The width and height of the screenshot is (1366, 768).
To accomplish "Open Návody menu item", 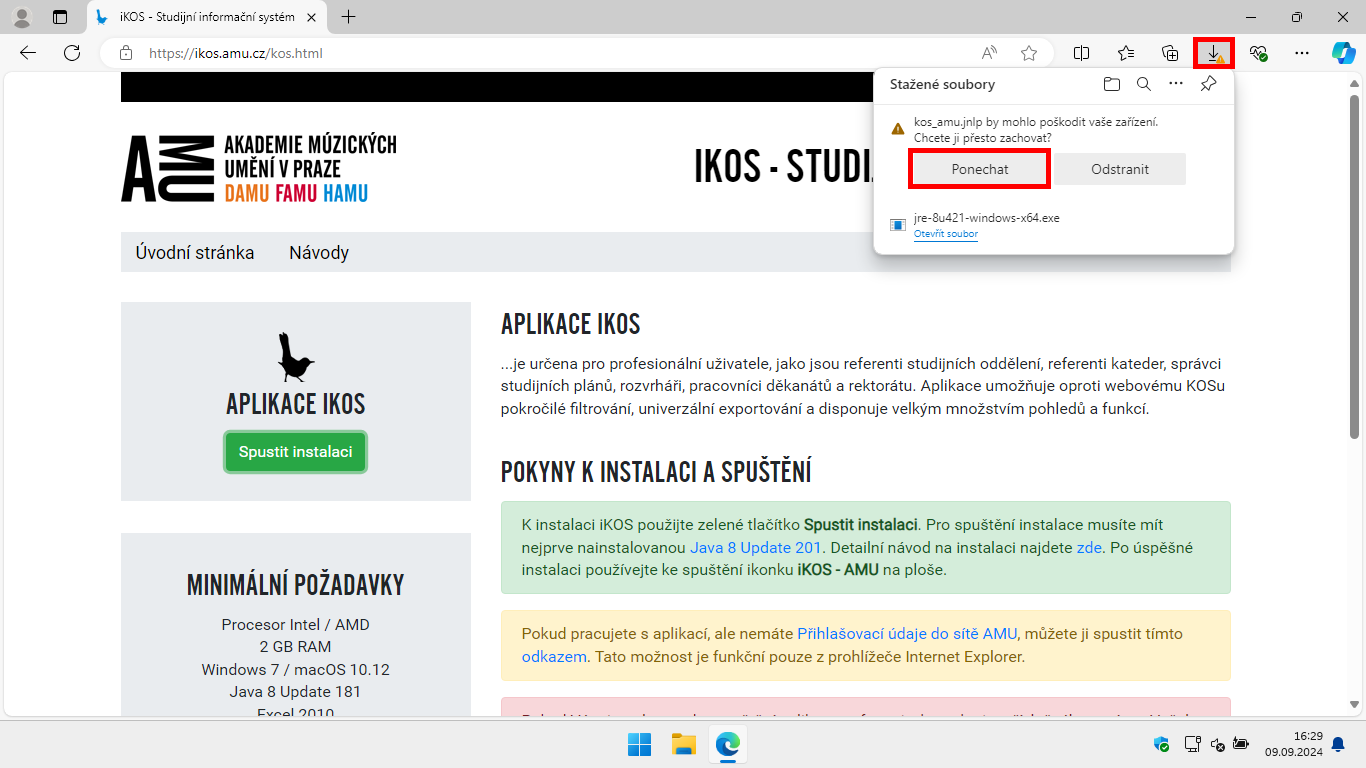I will tap(319, 252).
